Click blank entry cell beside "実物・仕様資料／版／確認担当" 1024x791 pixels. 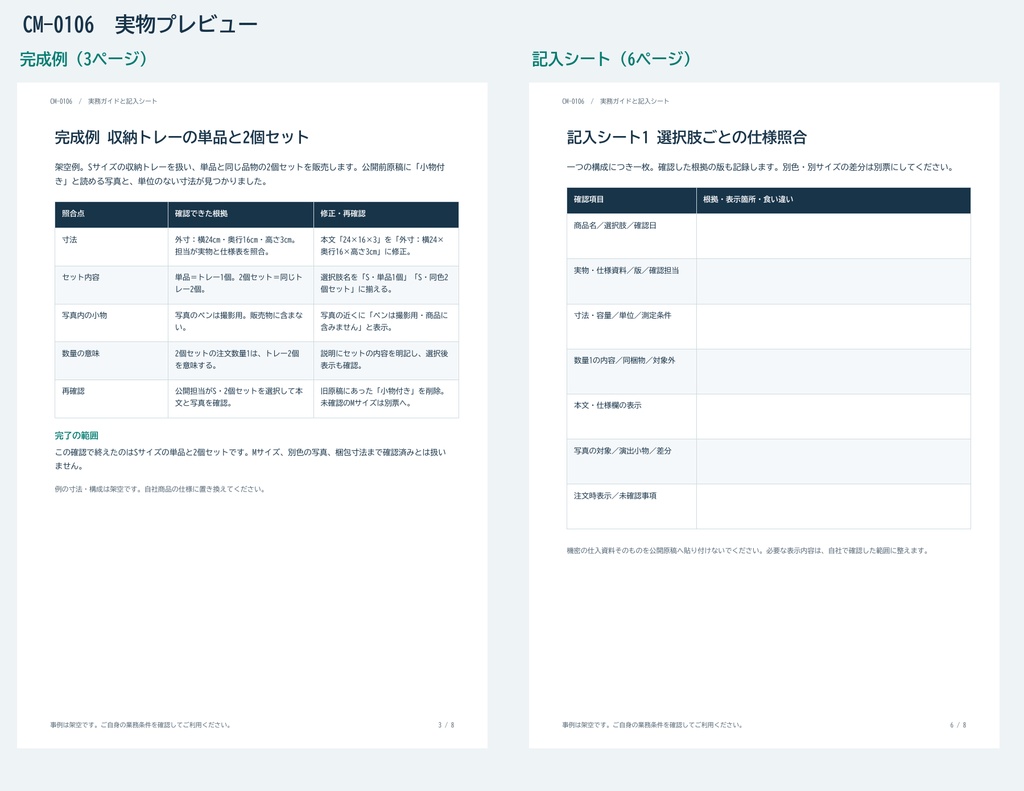833,281
